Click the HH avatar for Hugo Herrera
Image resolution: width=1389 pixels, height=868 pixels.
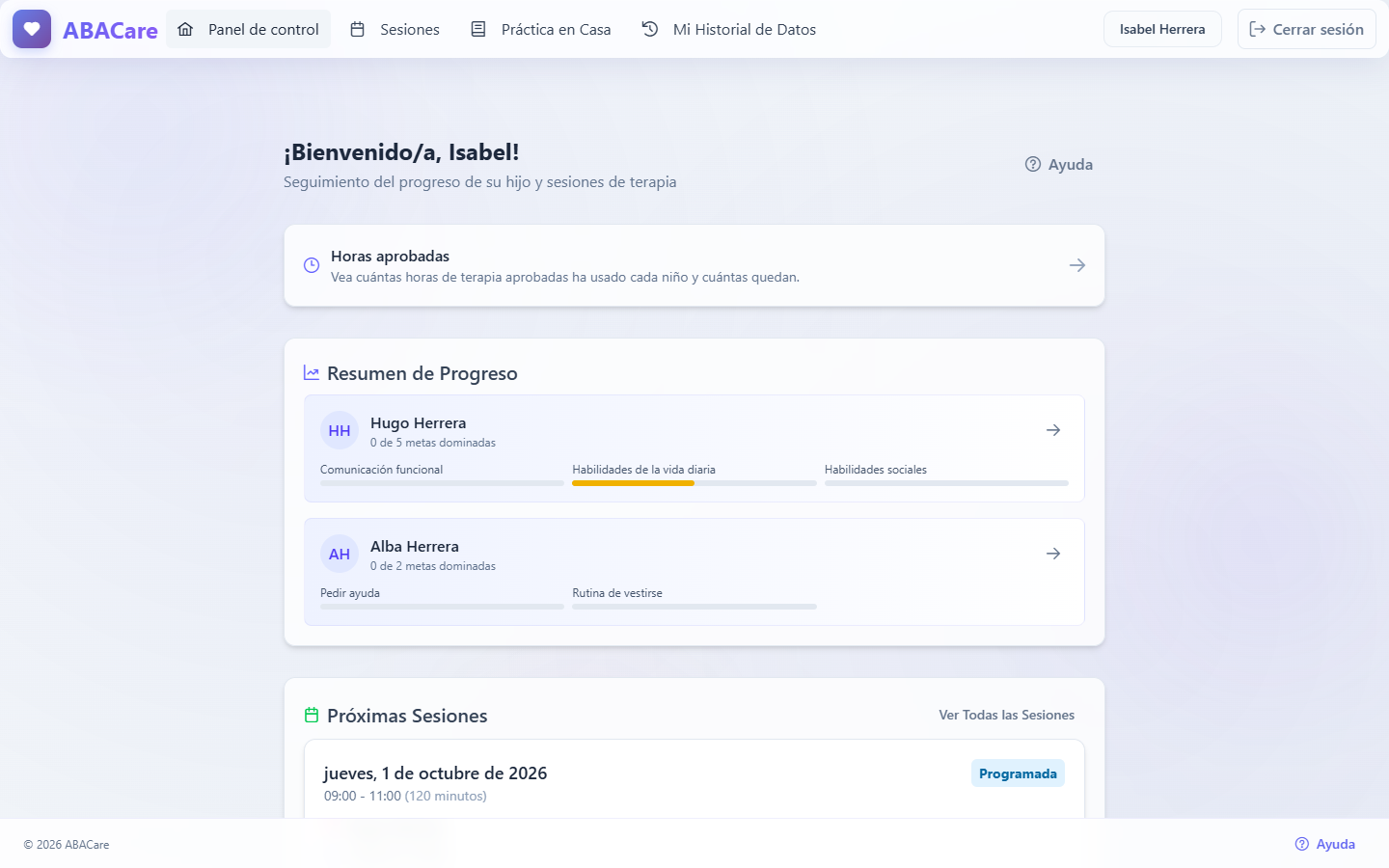pos(340,431)
